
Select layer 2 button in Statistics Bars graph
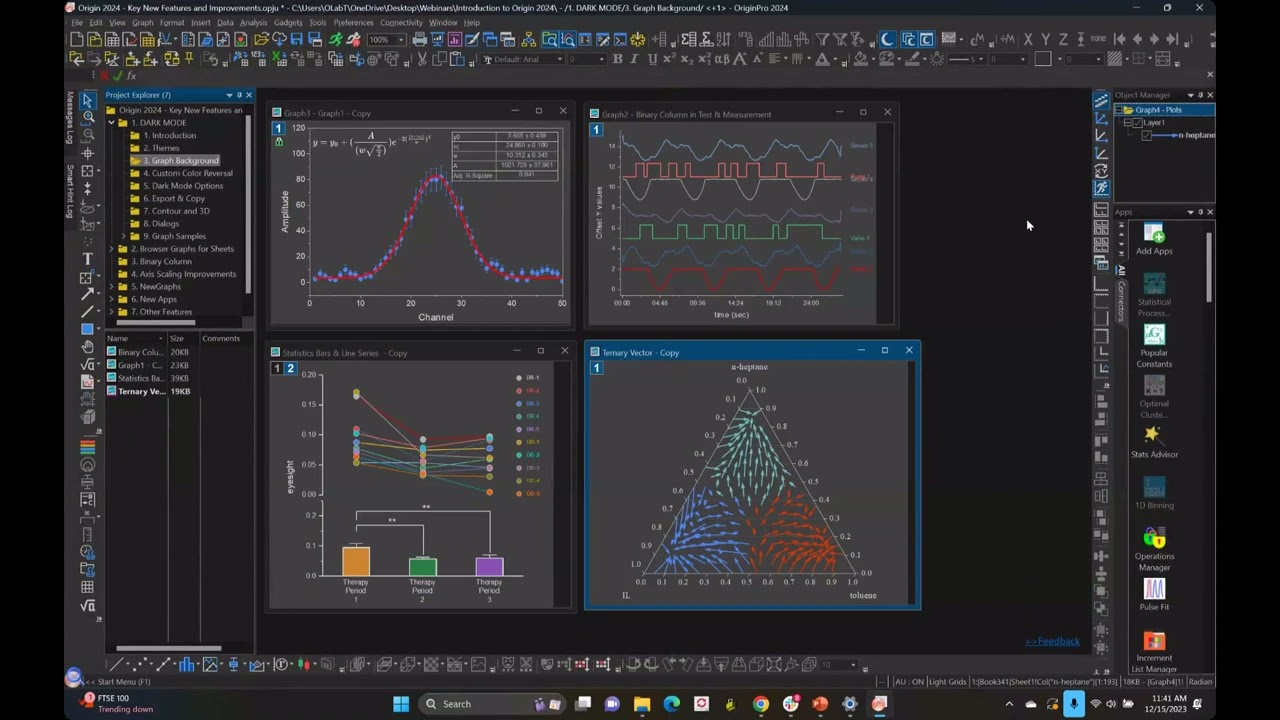point(291,369)
